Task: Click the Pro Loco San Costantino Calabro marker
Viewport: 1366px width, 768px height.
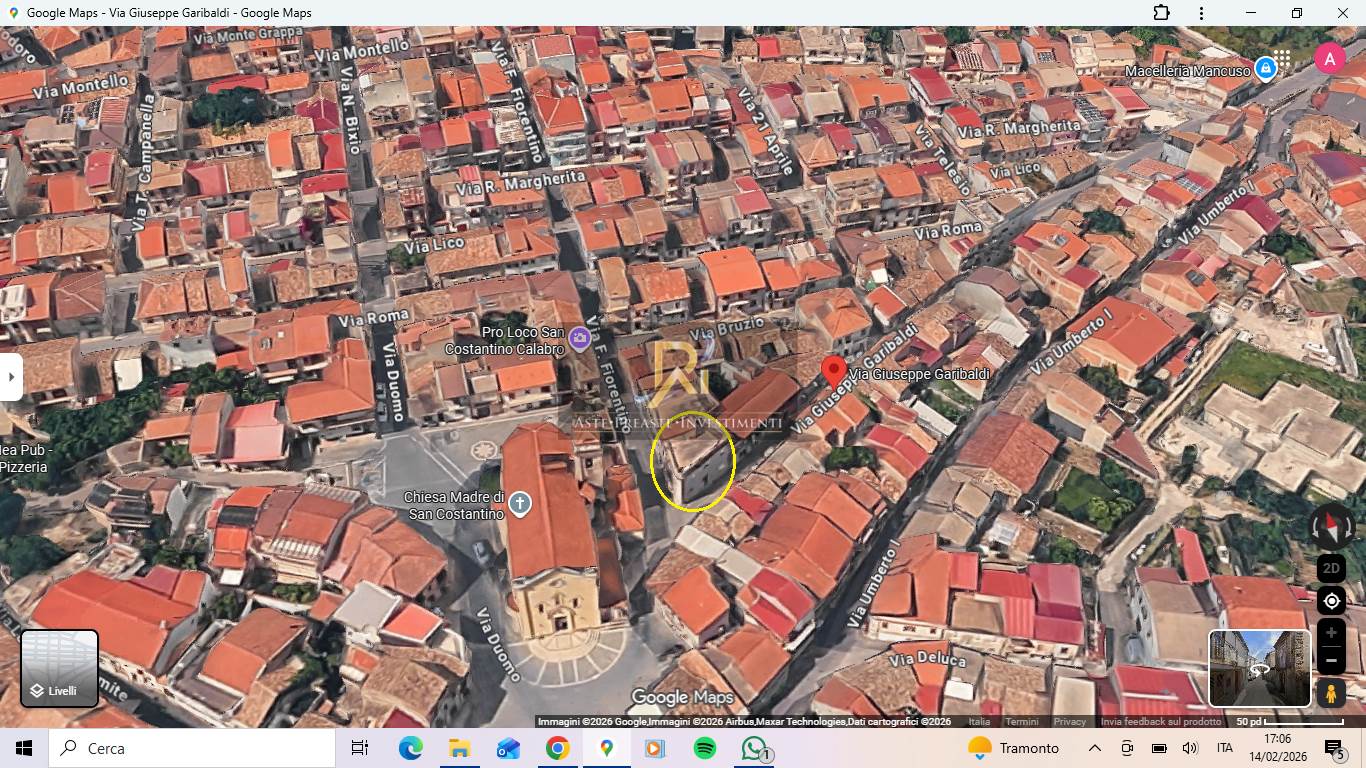Action: pos(579,339)
